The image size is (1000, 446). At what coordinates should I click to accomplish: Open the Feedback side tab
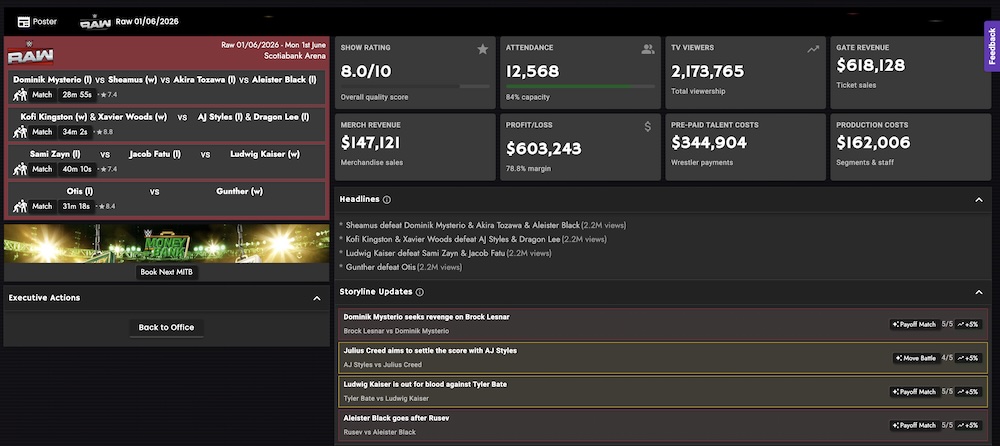click(x=991, y=46)
